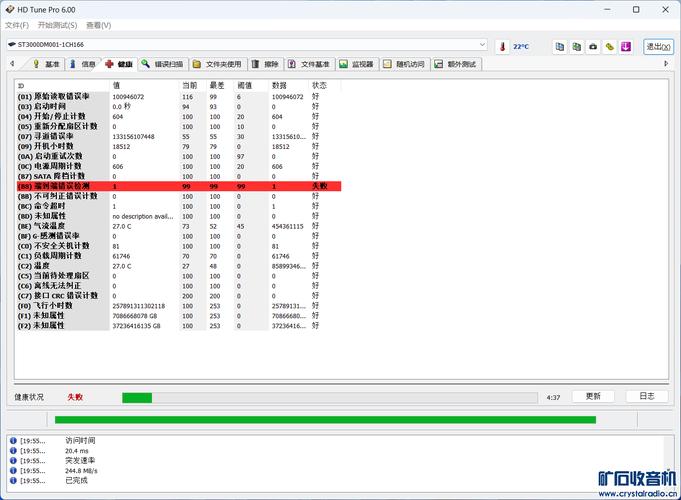Open the 错误扫描 error scan tab
The image size is (681, 500).
(x=163, y=64)
